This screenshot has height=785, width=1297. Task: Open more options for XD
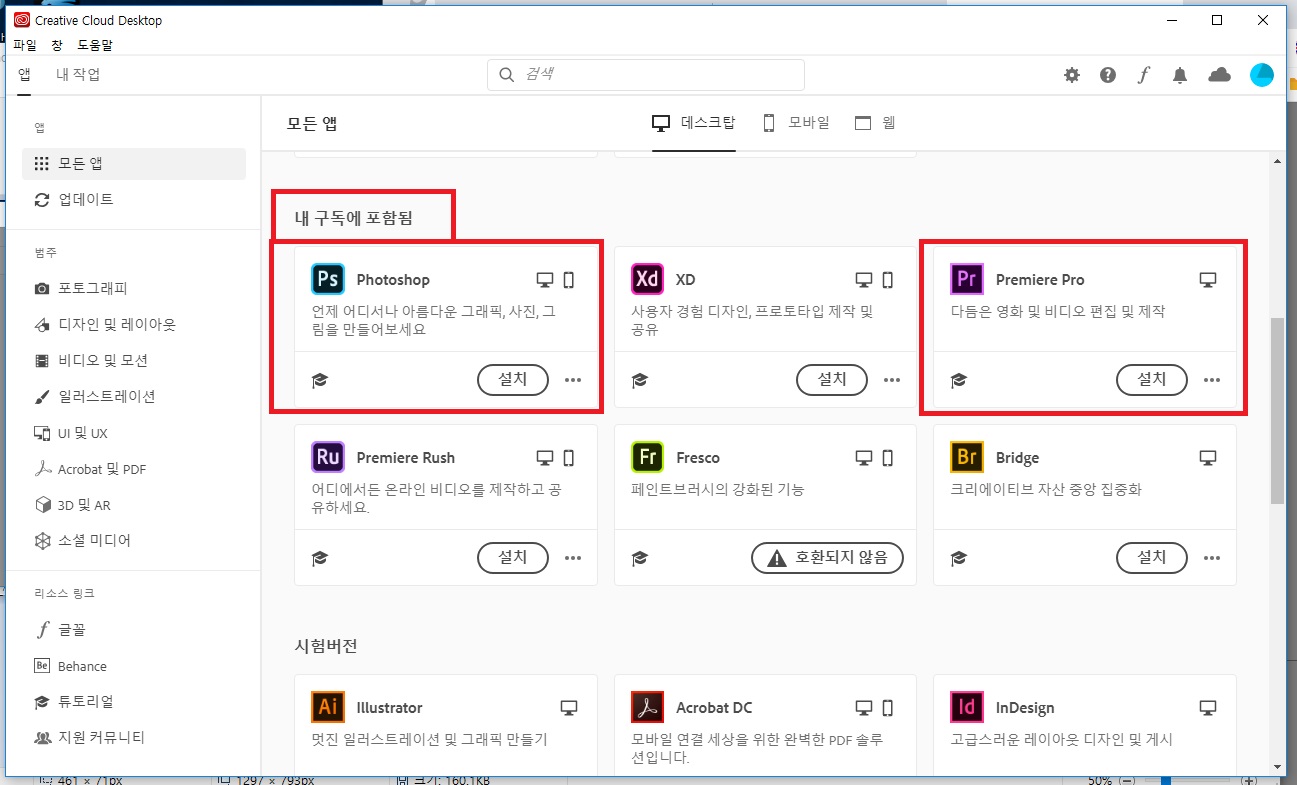(892, 380)
